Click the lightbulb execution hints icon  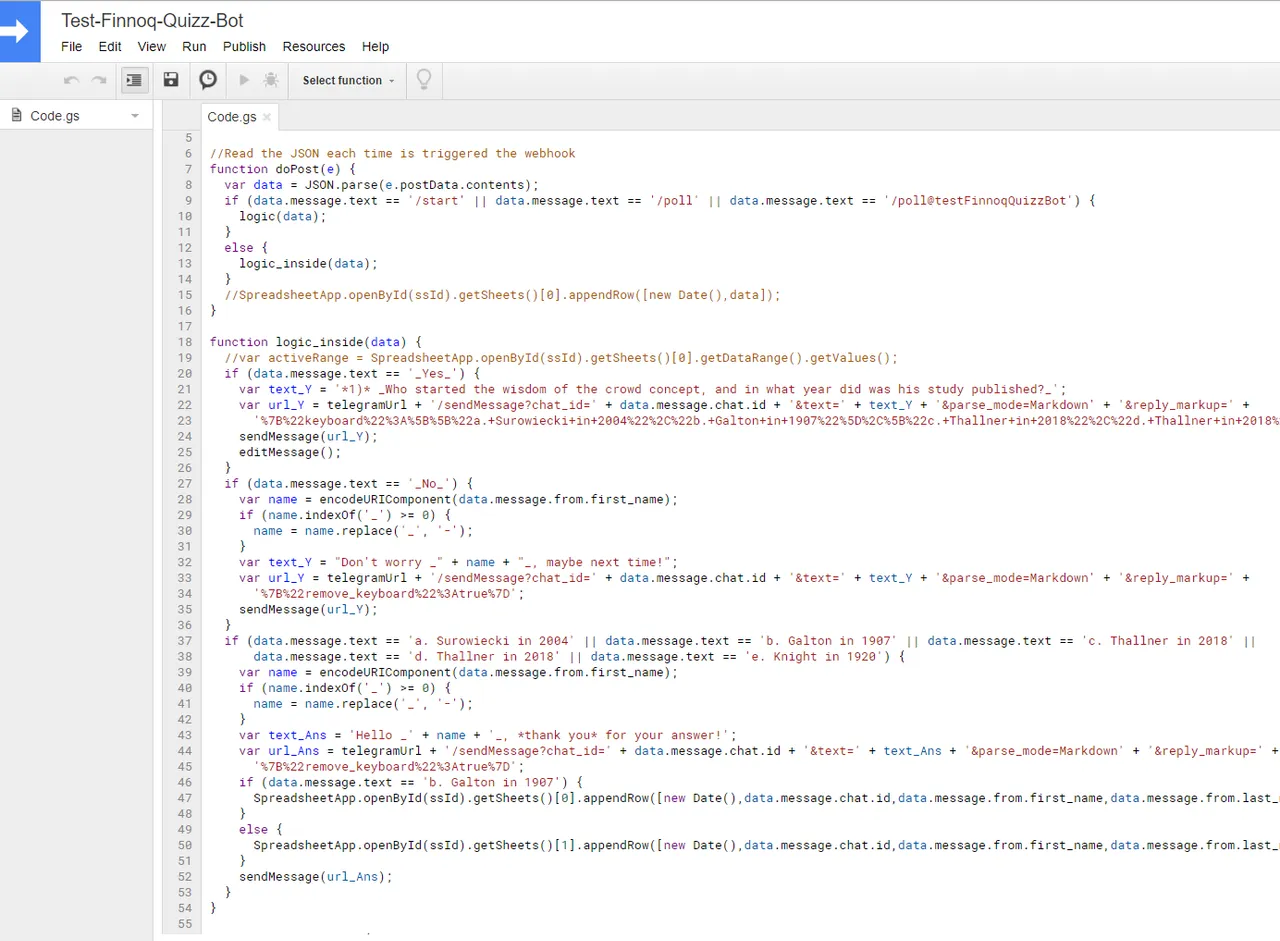coord(423,80)
